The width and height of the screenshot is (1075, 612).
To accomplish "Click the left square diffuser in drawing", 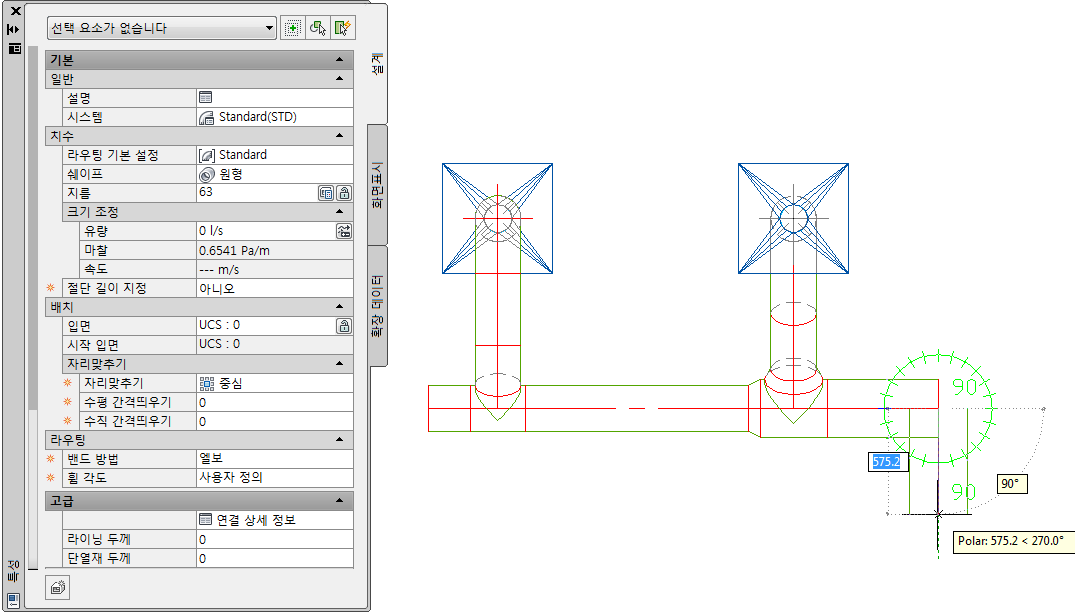I will point(498,219).
